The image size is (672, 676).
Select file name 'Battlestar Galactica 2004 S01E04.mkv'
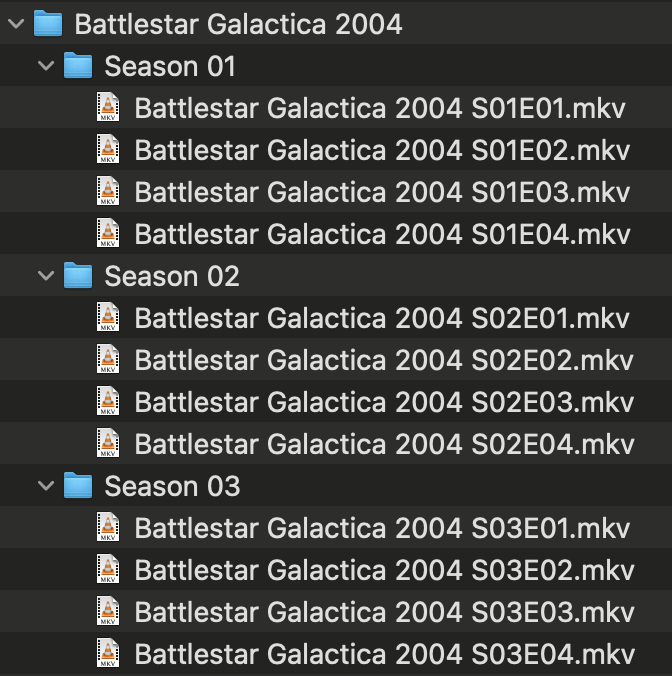click(383, 235)
